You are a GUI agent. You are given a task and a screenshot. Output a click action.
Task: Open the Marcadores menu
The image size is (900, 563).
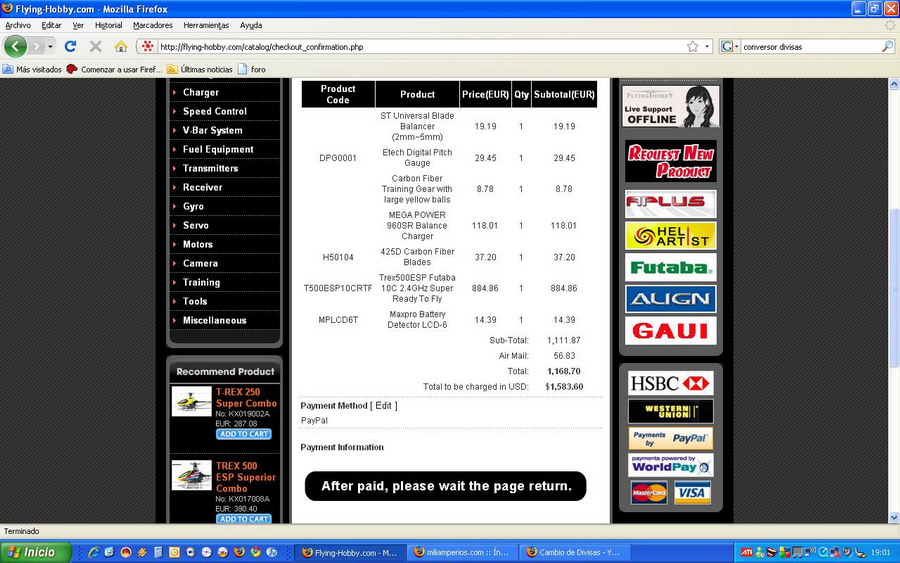[x=152, y=25]
